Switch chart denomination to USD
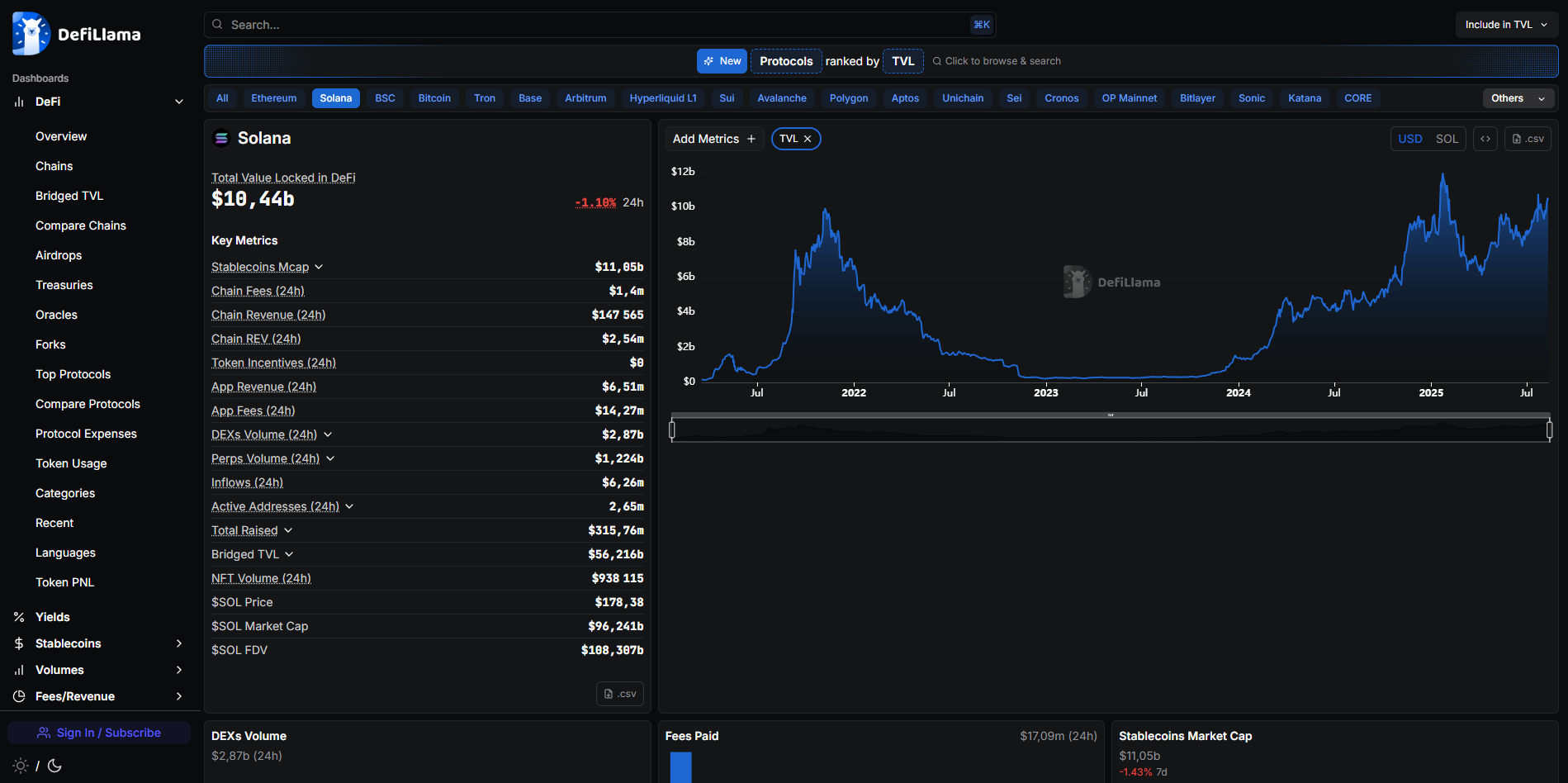Screen dimensions: 1568x783 1409,139
